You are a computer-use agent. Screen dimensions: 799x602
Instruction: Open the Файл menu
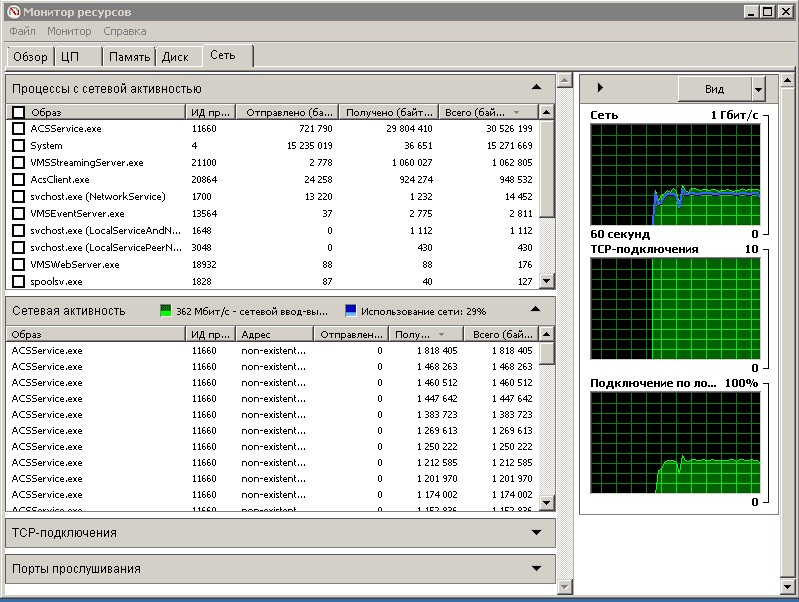coord(22,32)
